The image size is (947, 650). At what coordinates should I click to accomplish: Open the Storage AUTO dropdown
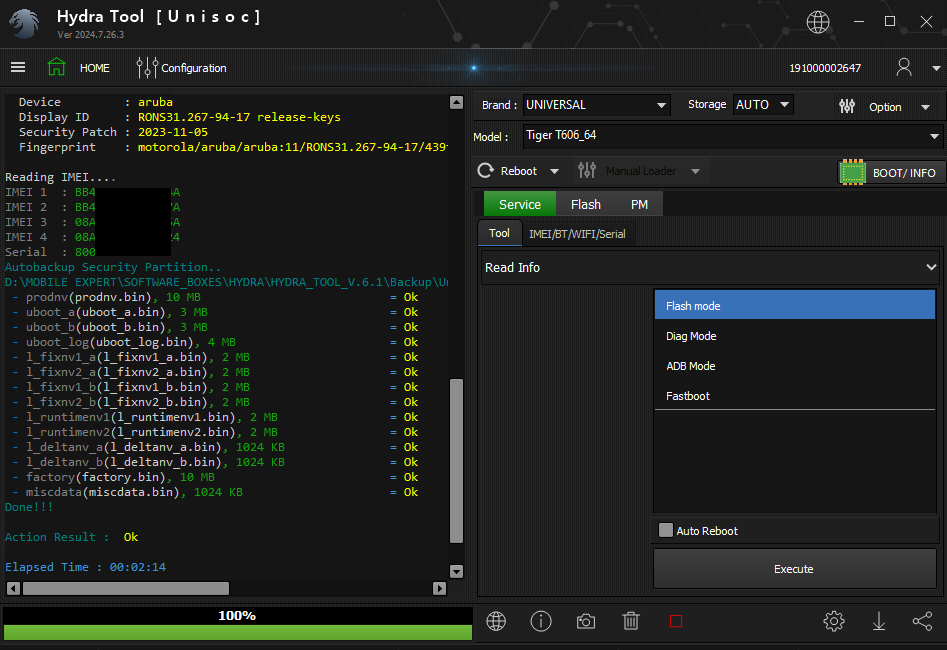pyautogui.click(x=763, y=105)
